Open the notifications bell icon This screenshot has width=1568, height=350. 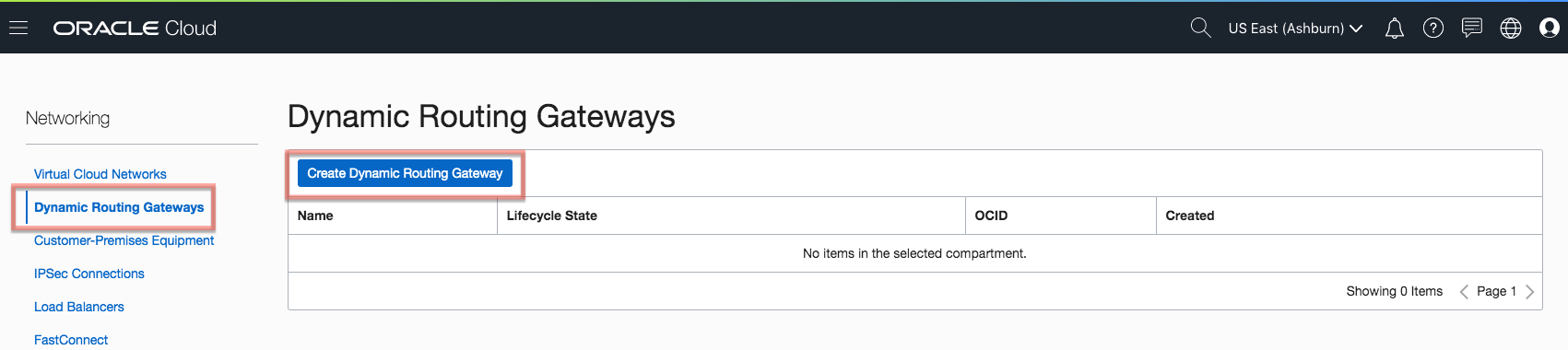tap(1395, 29)
